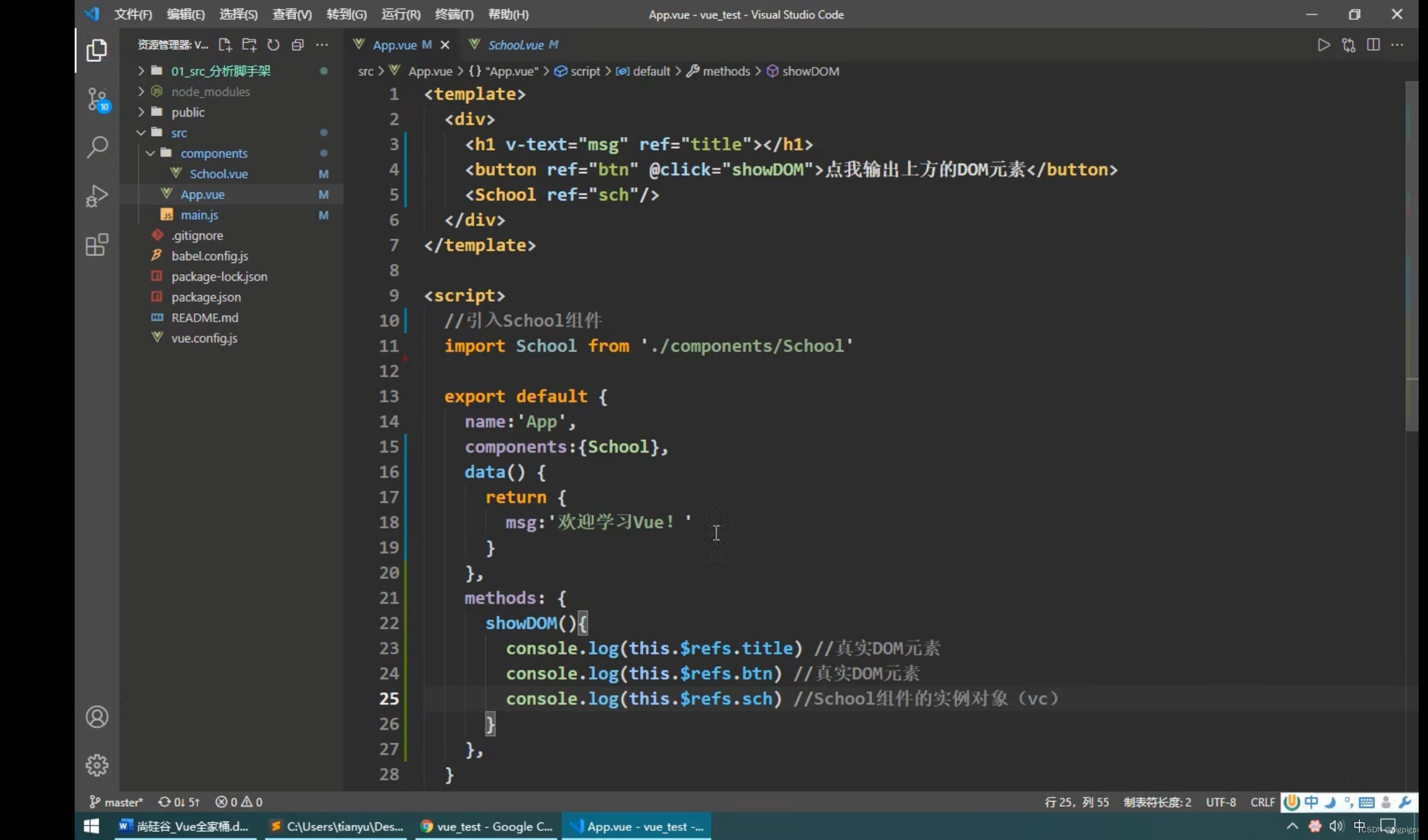Change indentation via 制表符长度: 2
Image resolution: width=1428 pixels, height=840 pixels.
point(1157,802)
